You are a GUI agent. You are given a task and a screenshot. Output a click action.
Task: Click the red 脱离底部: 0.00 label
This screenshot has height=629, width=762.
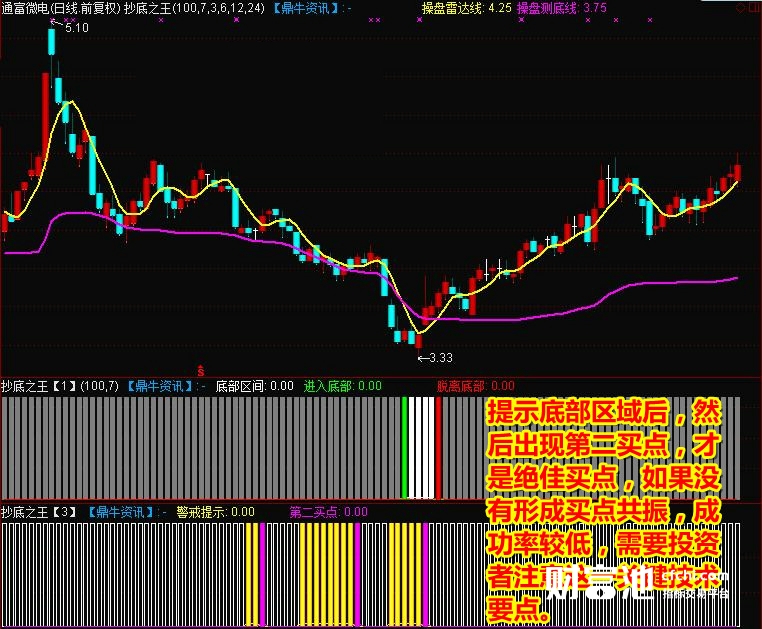tap(475, 386)
